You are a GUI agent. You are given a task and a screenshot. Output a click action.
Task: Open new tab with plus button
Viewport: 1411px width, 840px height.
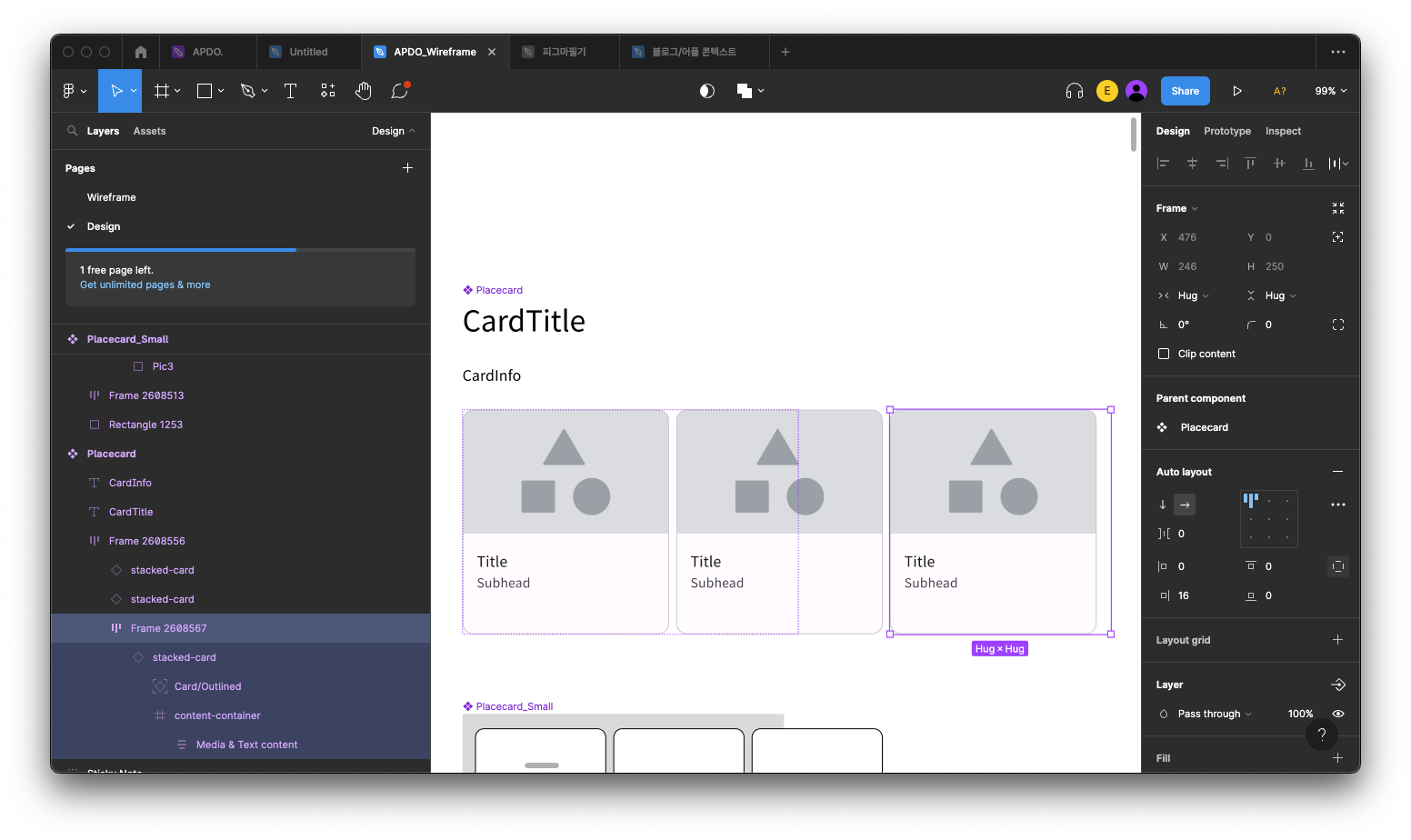(786, 52)
